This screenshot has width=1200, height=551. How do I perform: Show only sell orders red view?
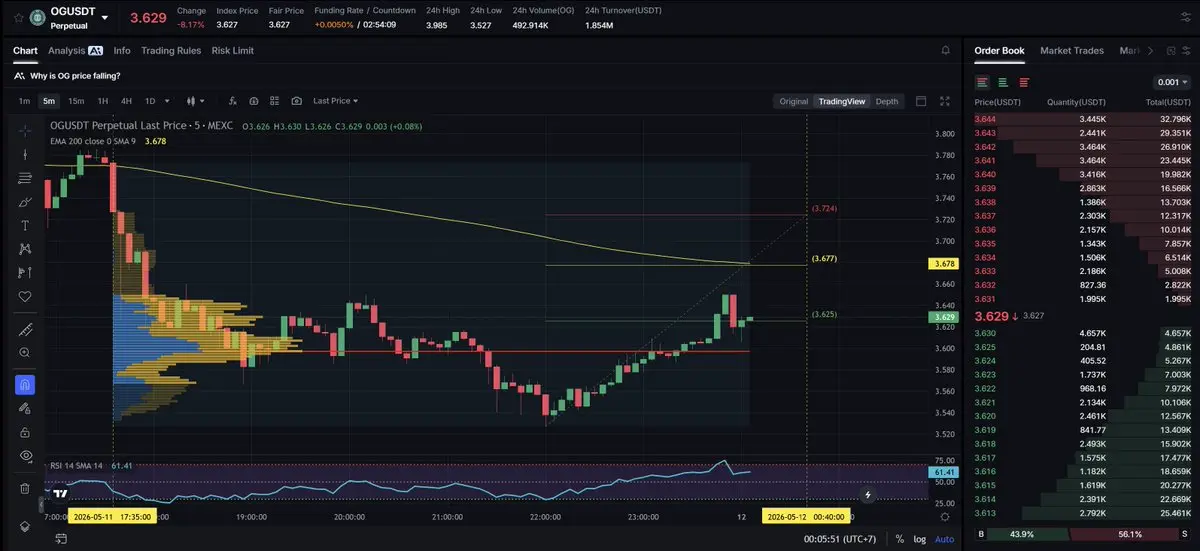tap(1023, 82)
